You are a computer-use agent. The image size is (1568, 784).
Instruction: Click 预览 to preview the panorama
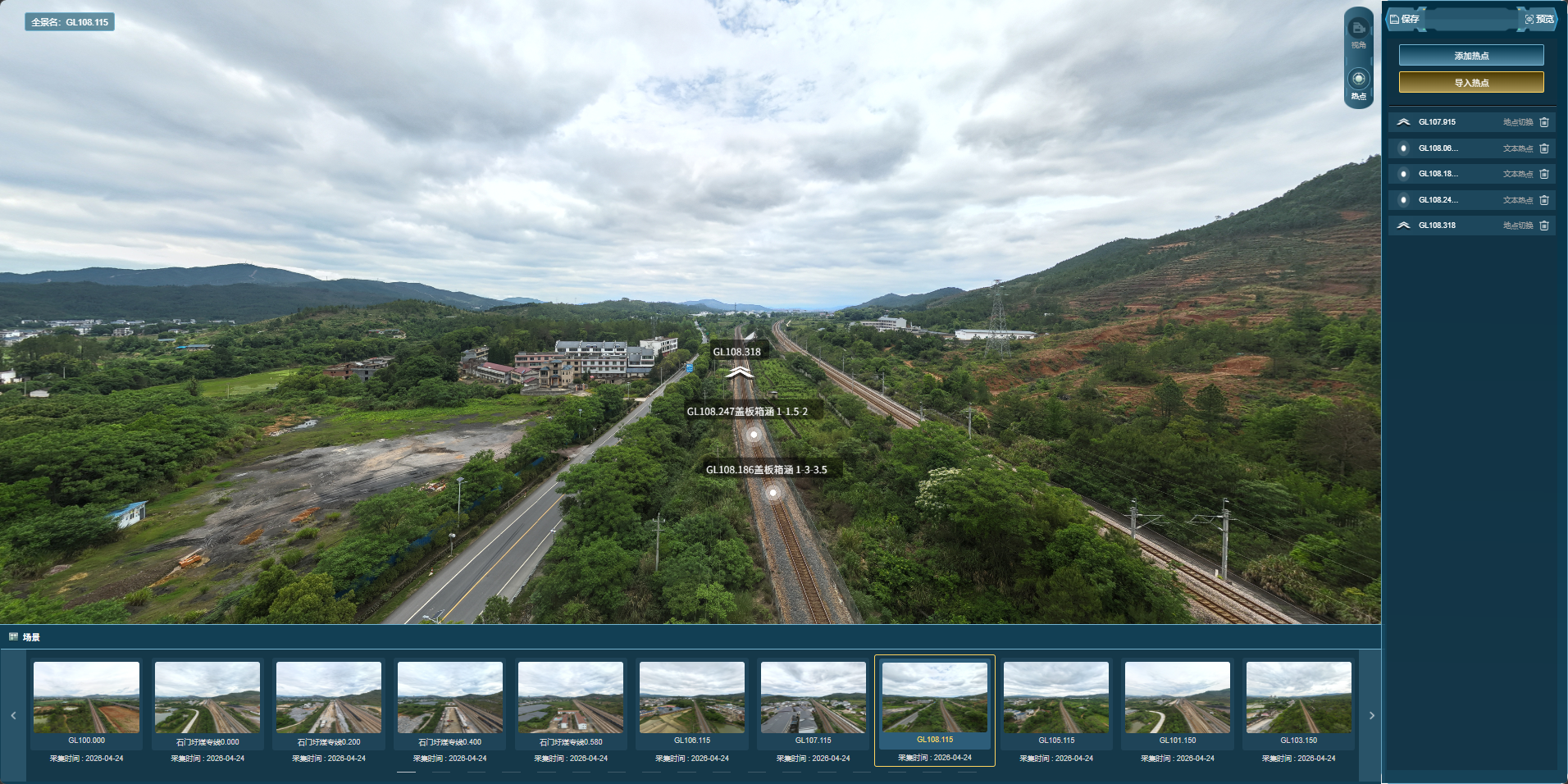(1539, 19)
